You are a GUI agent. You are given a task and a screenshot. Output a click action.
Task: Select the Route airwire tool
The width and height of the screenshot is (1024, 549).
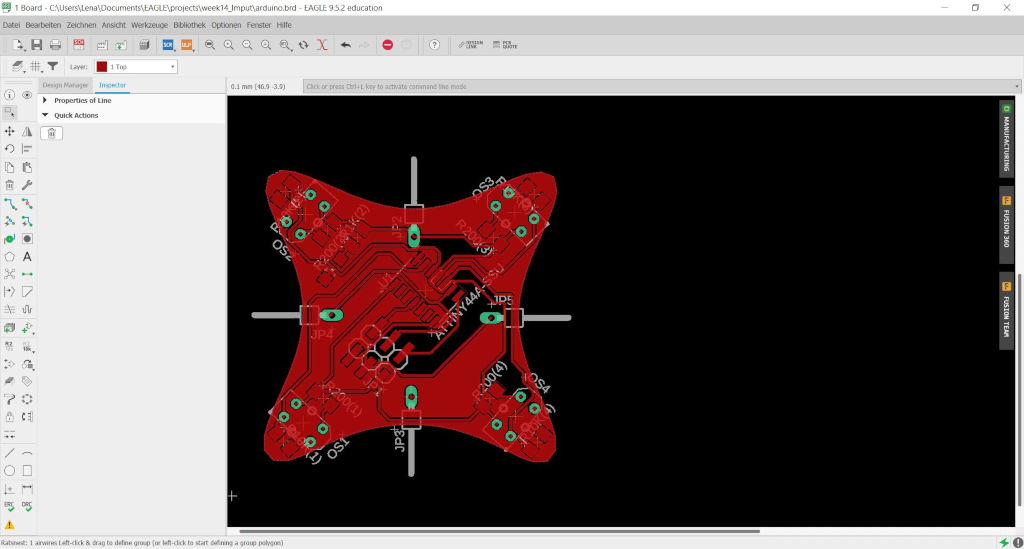[x=9, y=204]
